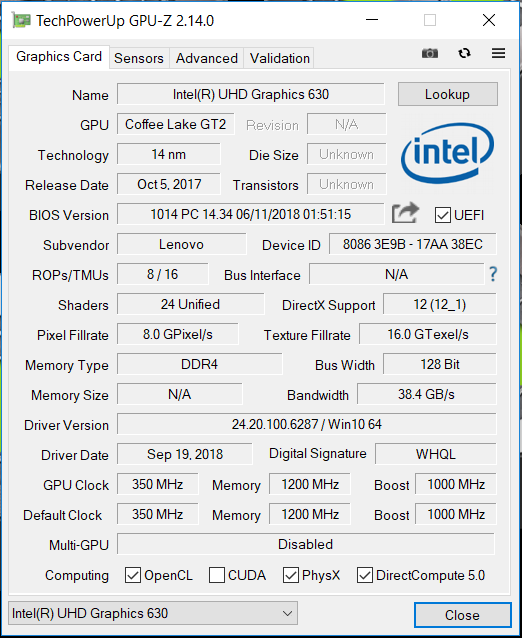Click the GPU-Z app icon in title bar
Screen dimensions: 522x638
click(x=21, y=20)
